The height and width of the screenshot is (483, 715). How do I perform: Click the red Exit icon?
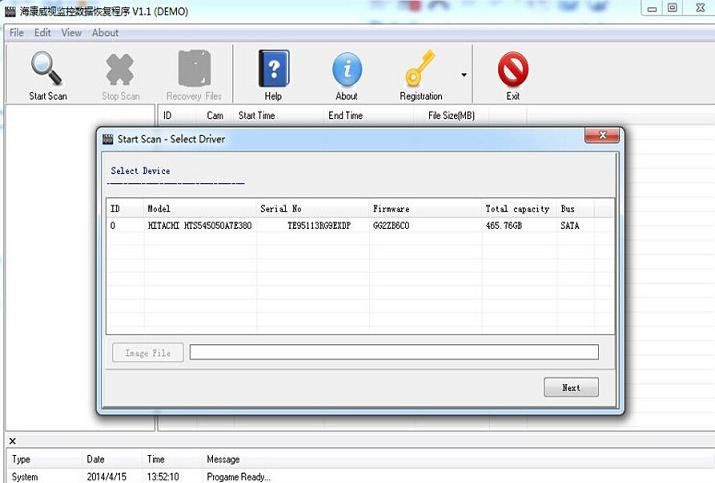coord(513,70)
